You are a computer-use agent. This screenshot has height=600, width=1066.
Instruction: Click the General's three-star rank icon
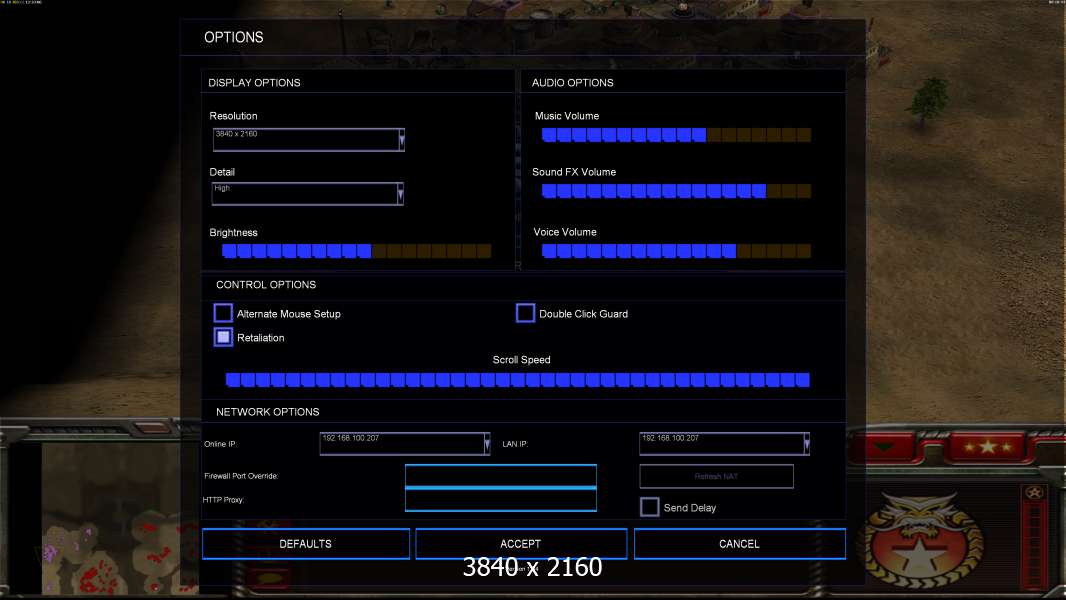pos(987,447)
